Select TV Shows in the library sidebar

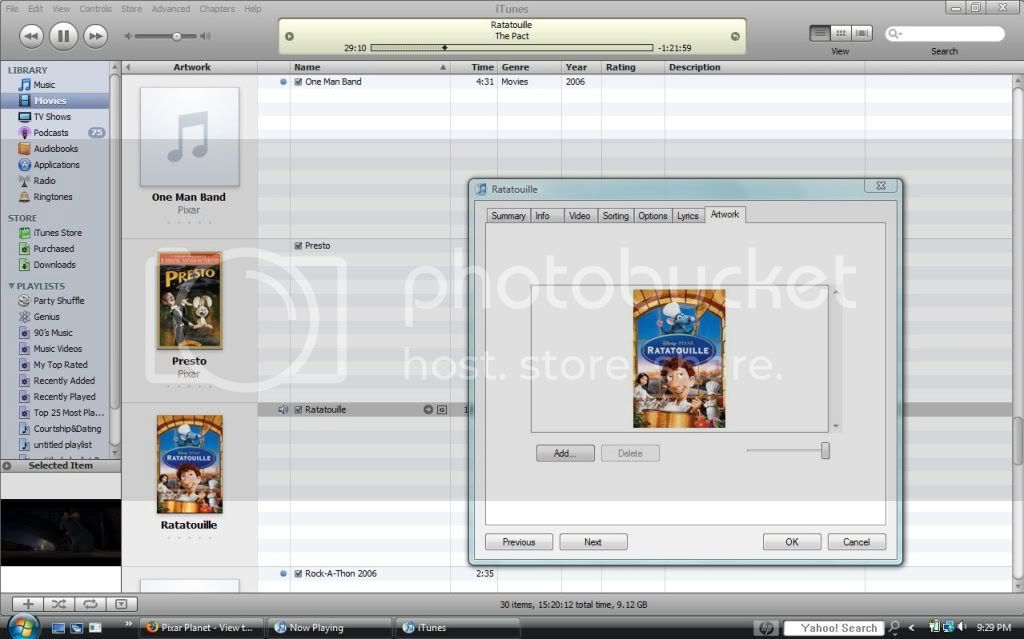point(52,117)
